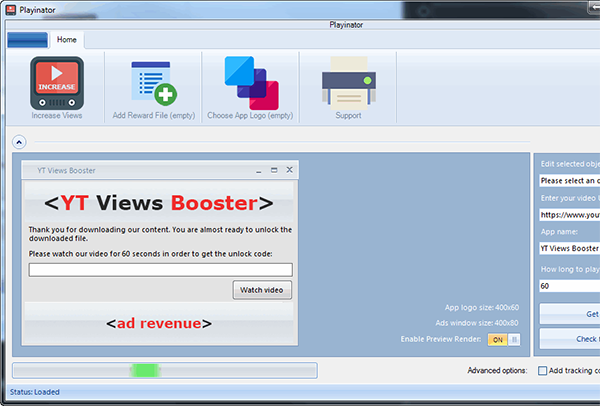Maximize the YT Views Booster preview window

point(274,170)
